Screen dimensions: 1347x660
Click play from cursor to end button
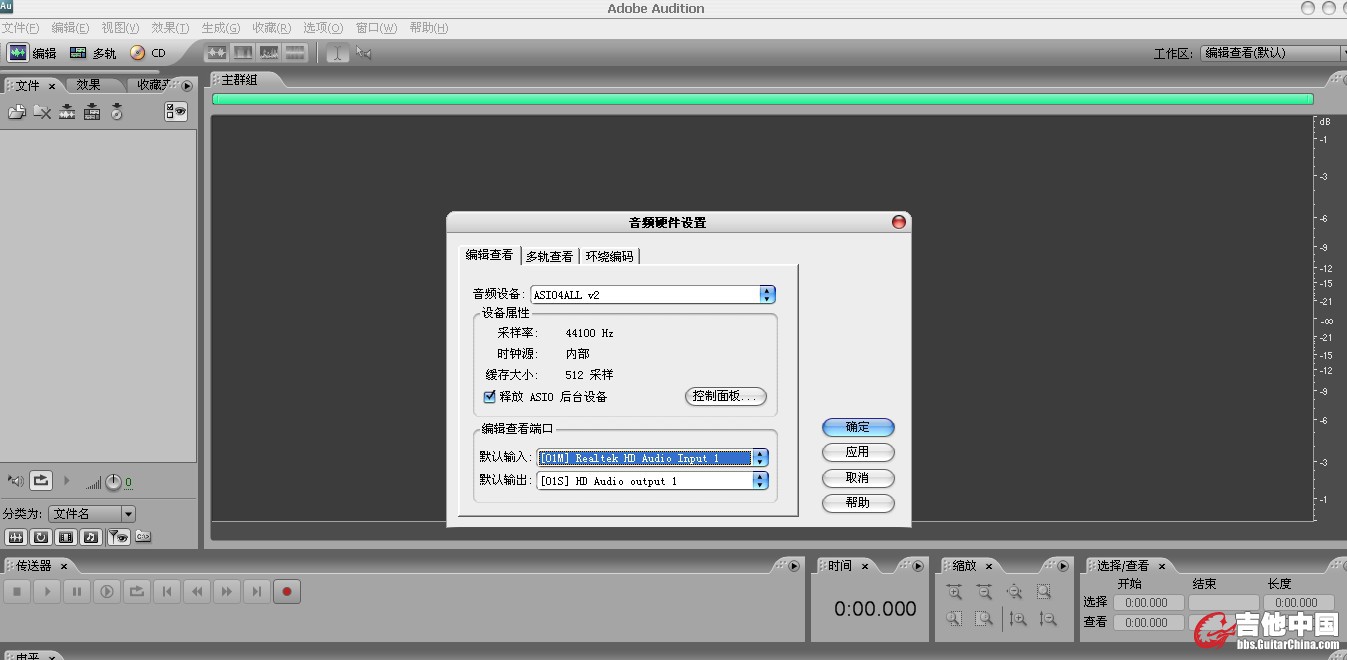click(107, 592)
